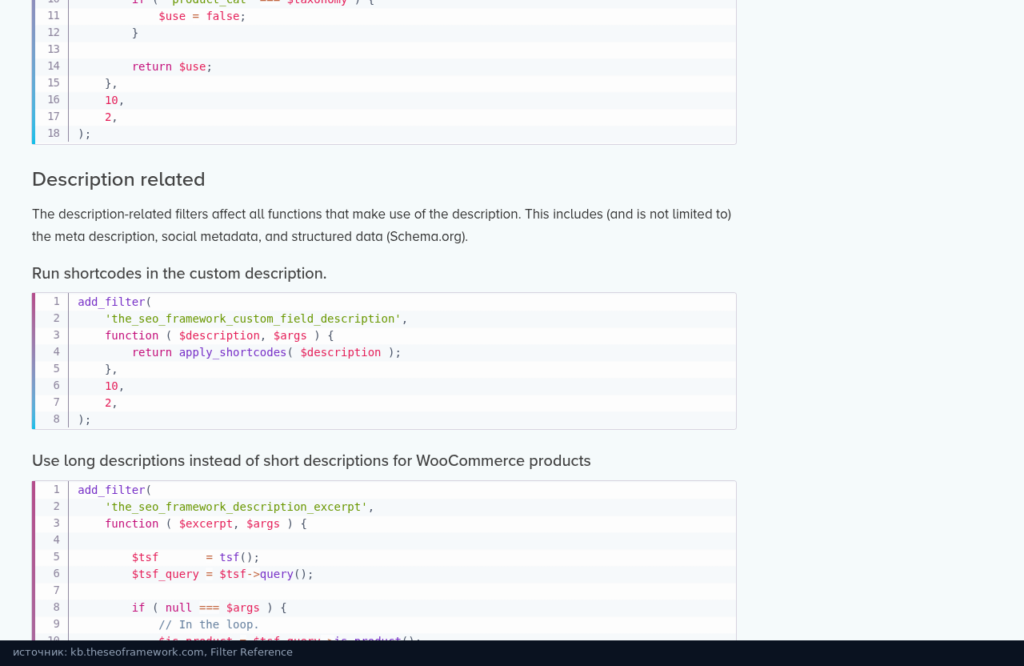Click the "(Schema.org)" text in the paragraph
This screenshot has width=1024, height=666.
[x=427, y=236]
